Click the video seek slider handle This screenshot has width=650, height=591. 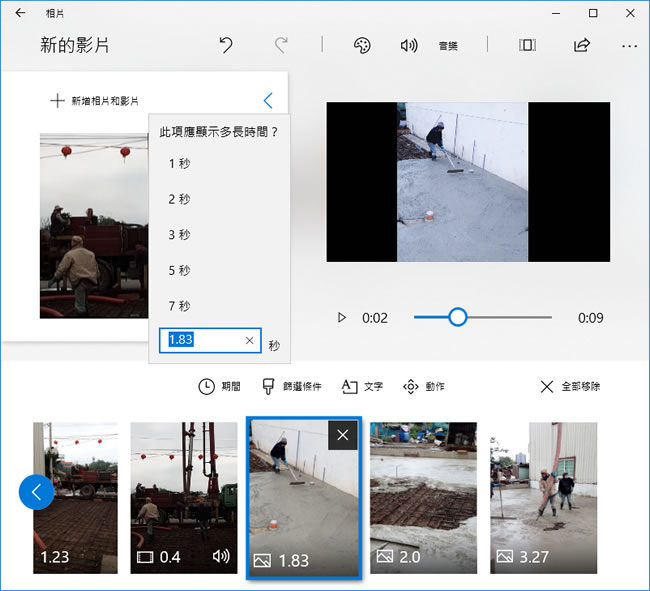click(457, 317)
